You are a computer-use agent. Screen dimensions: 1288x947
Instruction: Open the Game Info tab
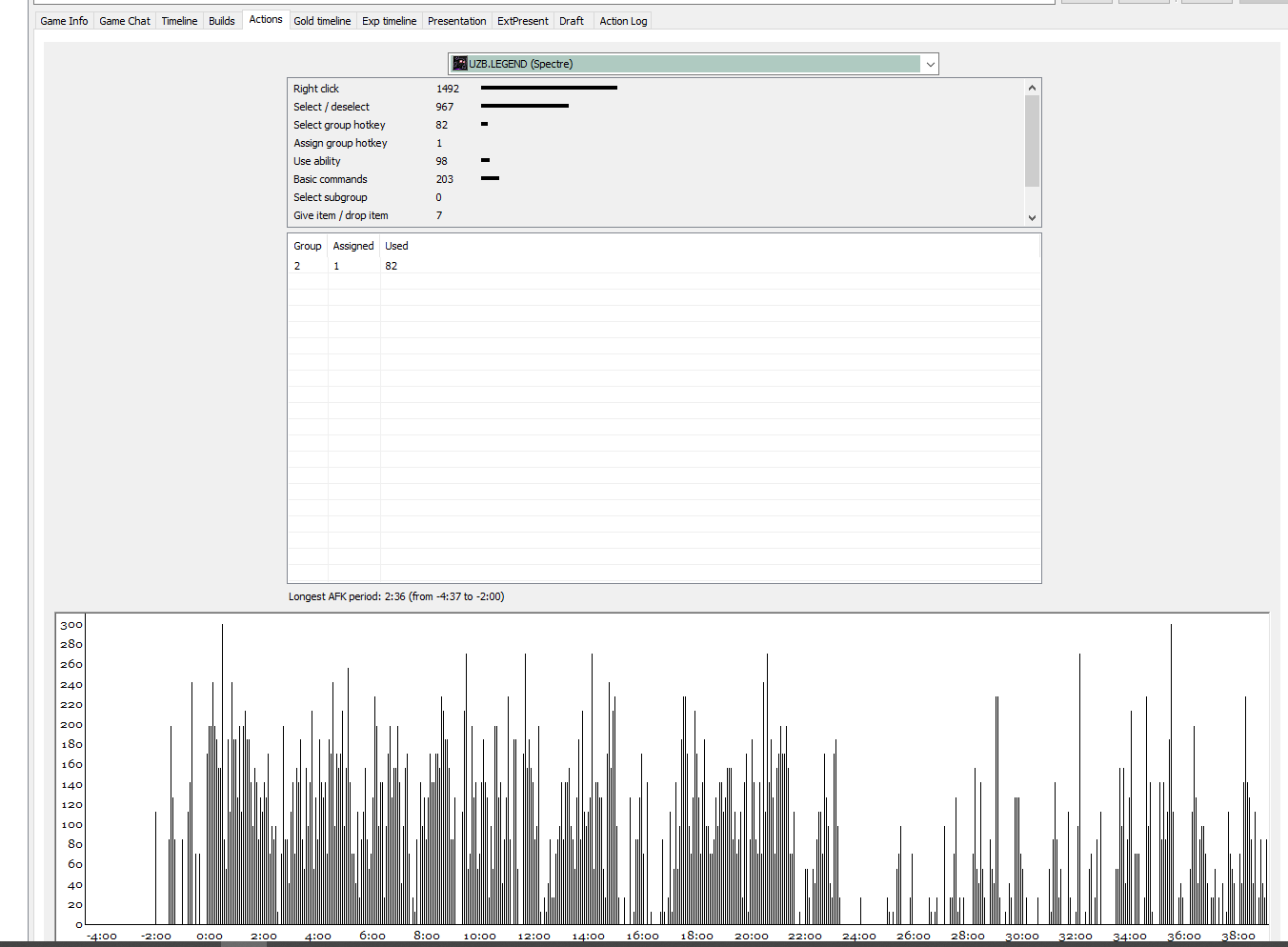64,21
